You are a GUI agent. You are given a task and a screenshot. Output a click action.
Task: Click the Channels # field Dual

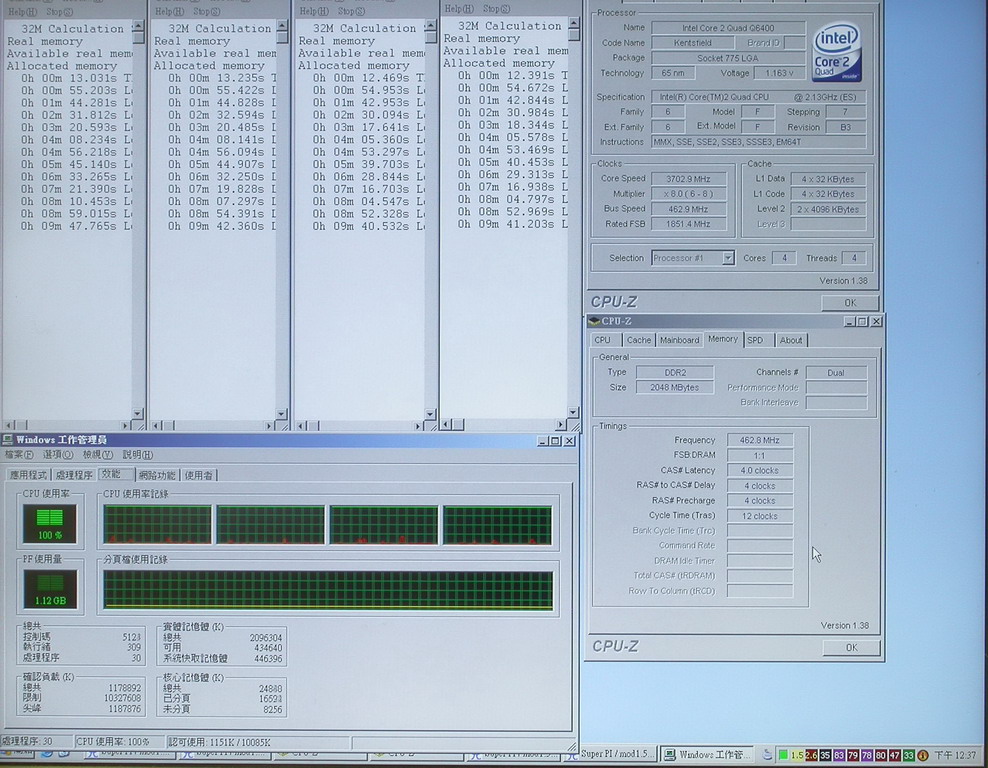click(x=836, y=373)
